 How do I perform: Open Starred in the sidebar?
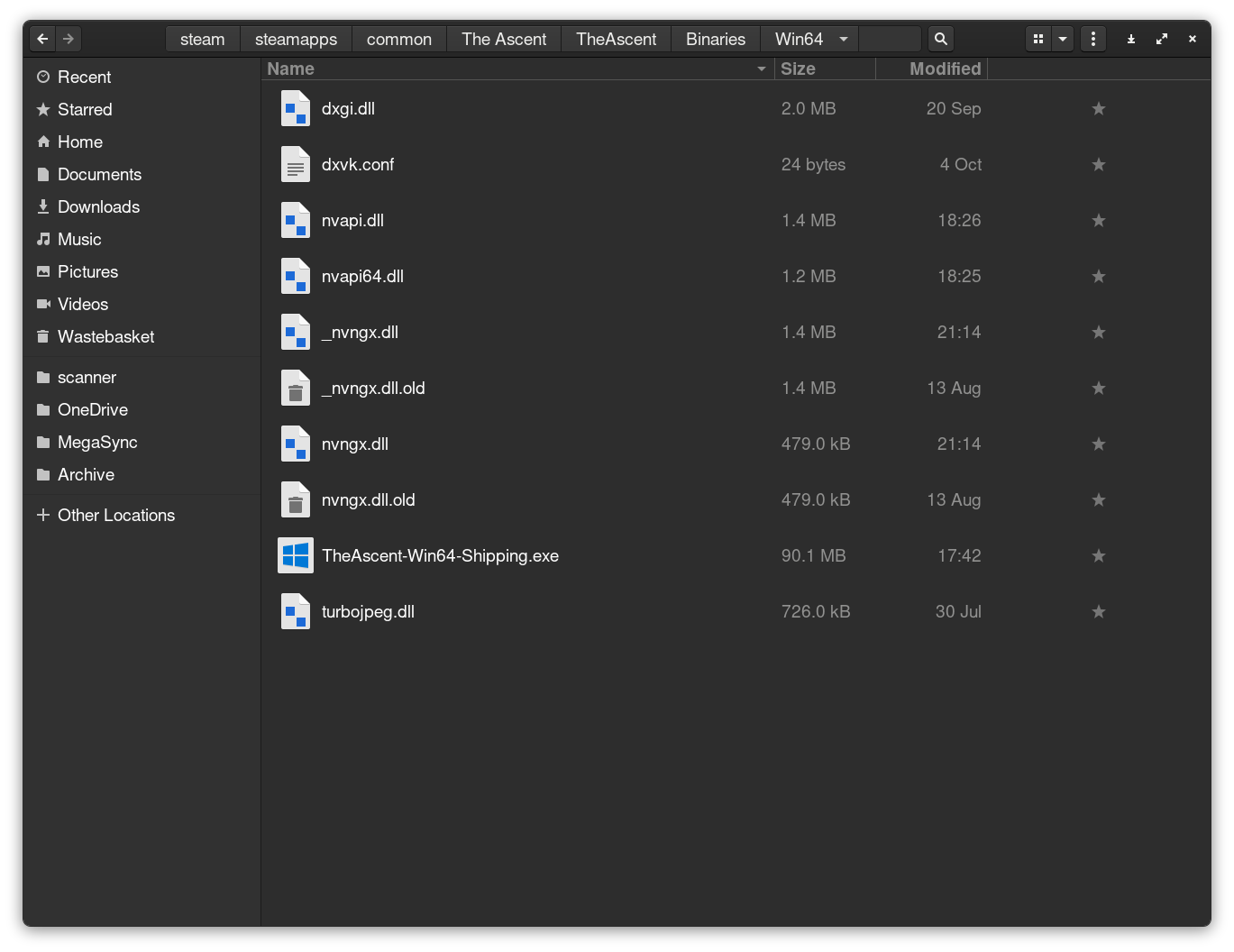tap(142, 109)
